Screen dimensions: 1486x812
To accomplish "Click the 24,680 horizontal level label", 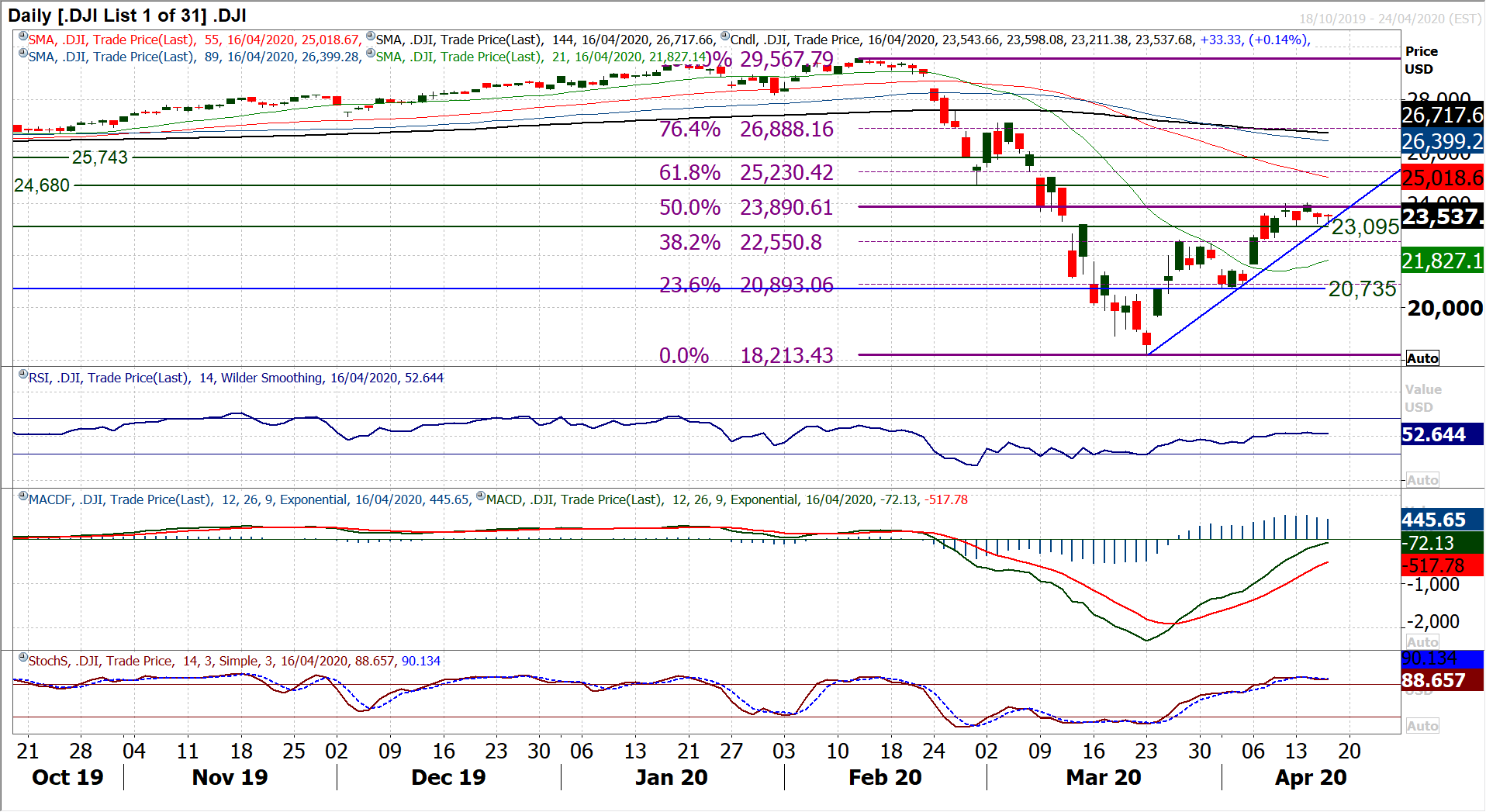I will [x=43, y=185].
